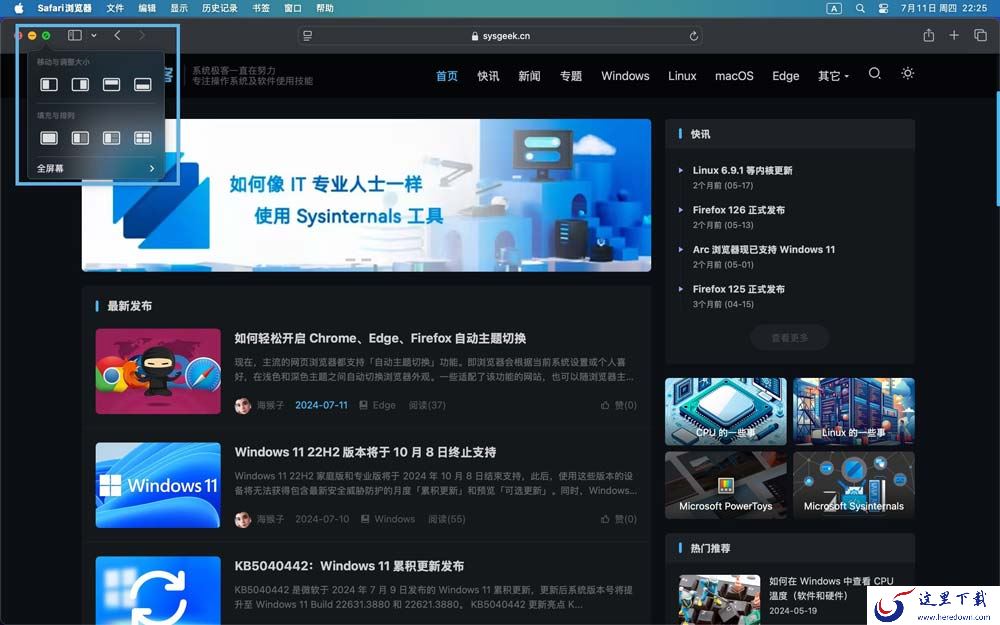Viewport: 1000px width, 625px height.
Task: Open the Edge nav category
Action: [x=786, y=76]
